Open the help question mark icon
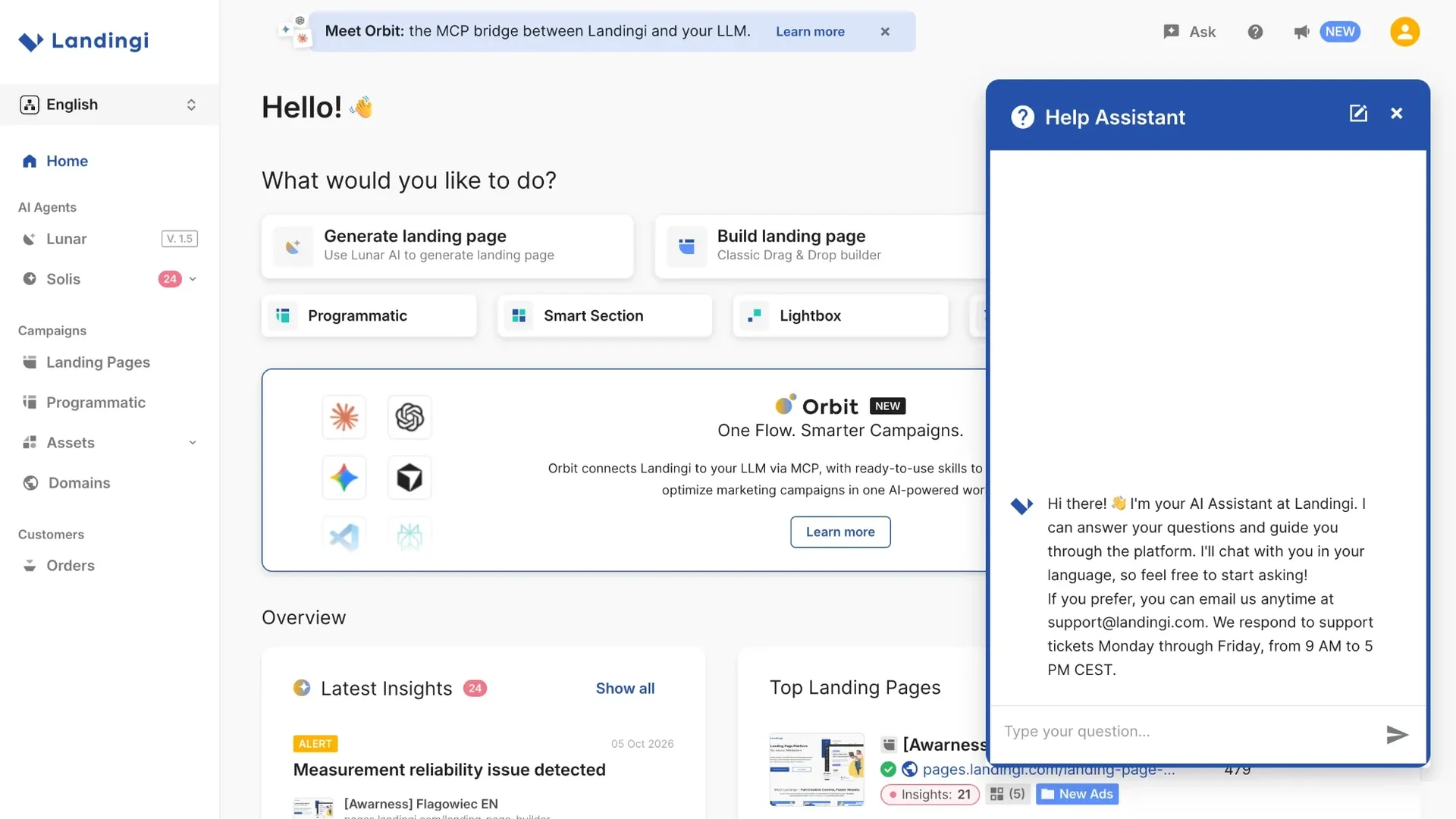Image resolution: width=1456 pixels, height=819 pixels. point(1255,32)
